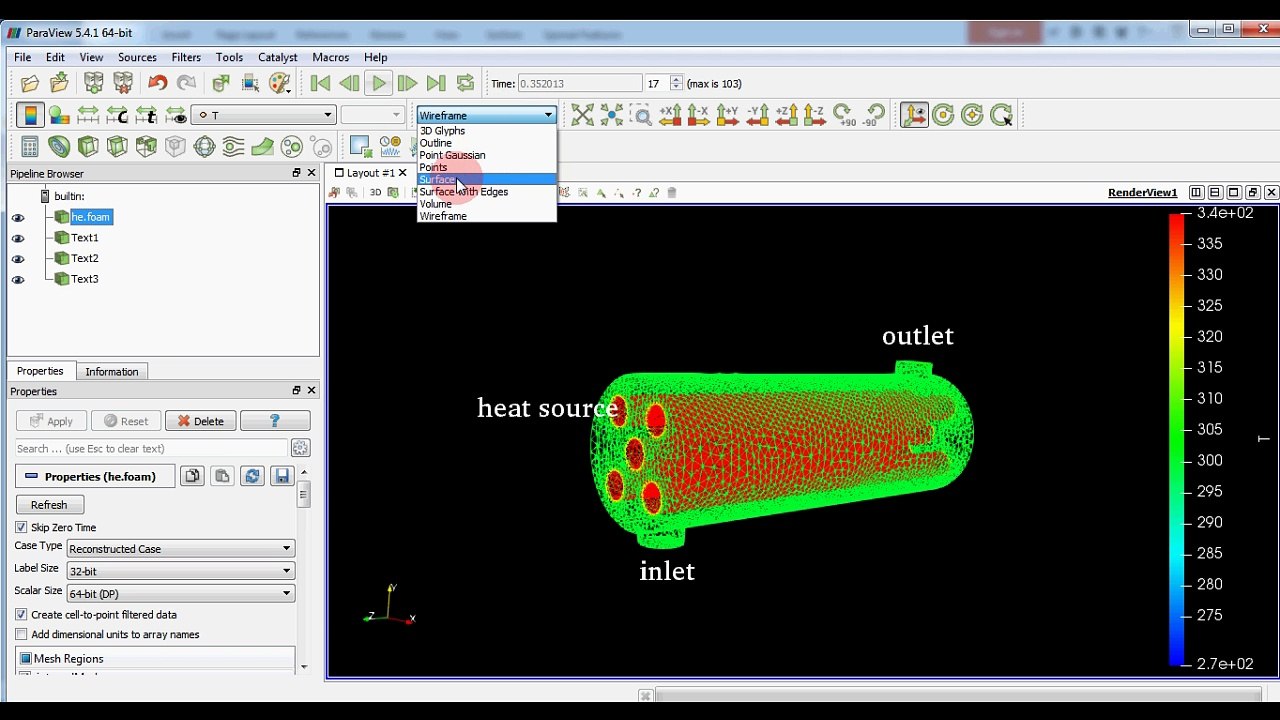Open the Label Size 32-bit dropdown

point(180,571)
